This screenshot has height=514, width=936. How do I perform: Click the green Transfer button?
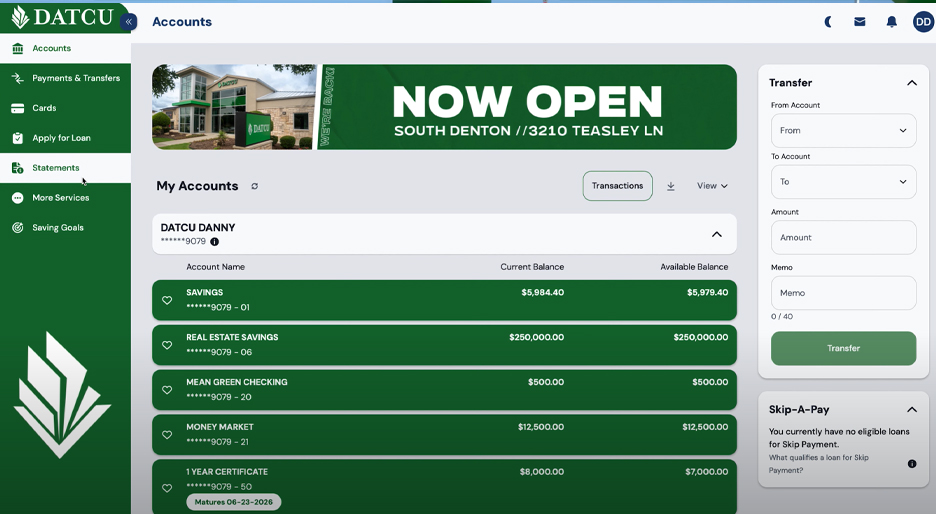coord(843,348)
